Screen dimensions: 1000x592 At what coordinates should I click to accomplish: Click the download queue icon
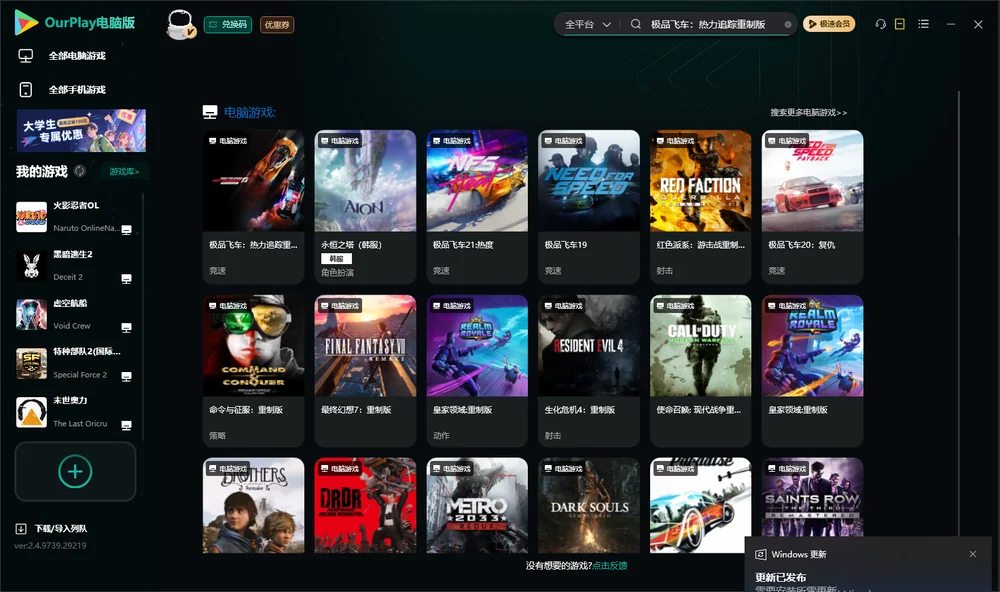pyautogui.click(x=21, y=529)
